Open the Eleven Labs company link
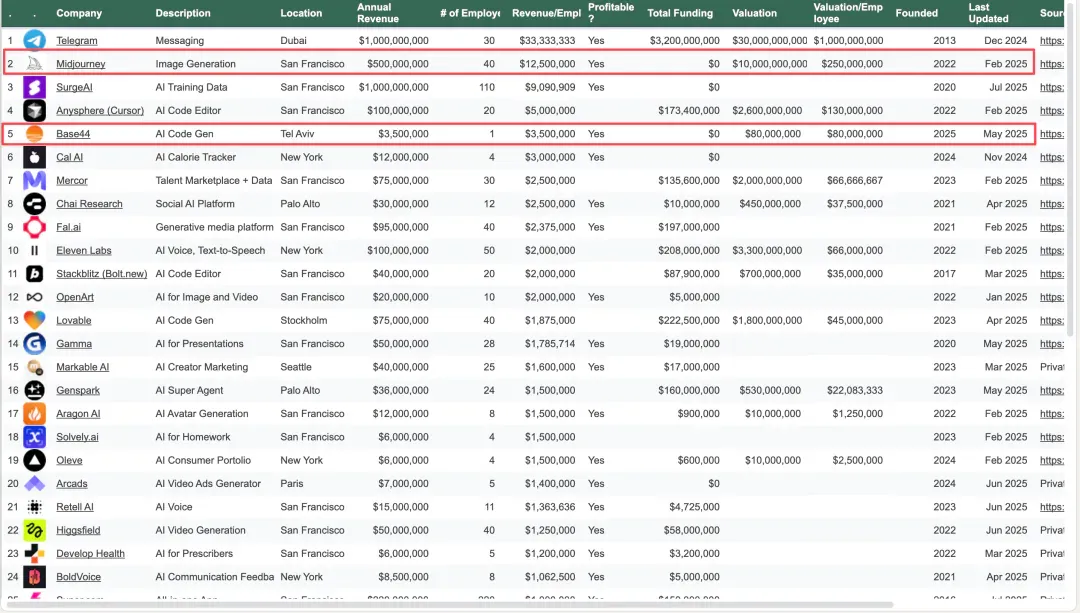 point(83,251)
